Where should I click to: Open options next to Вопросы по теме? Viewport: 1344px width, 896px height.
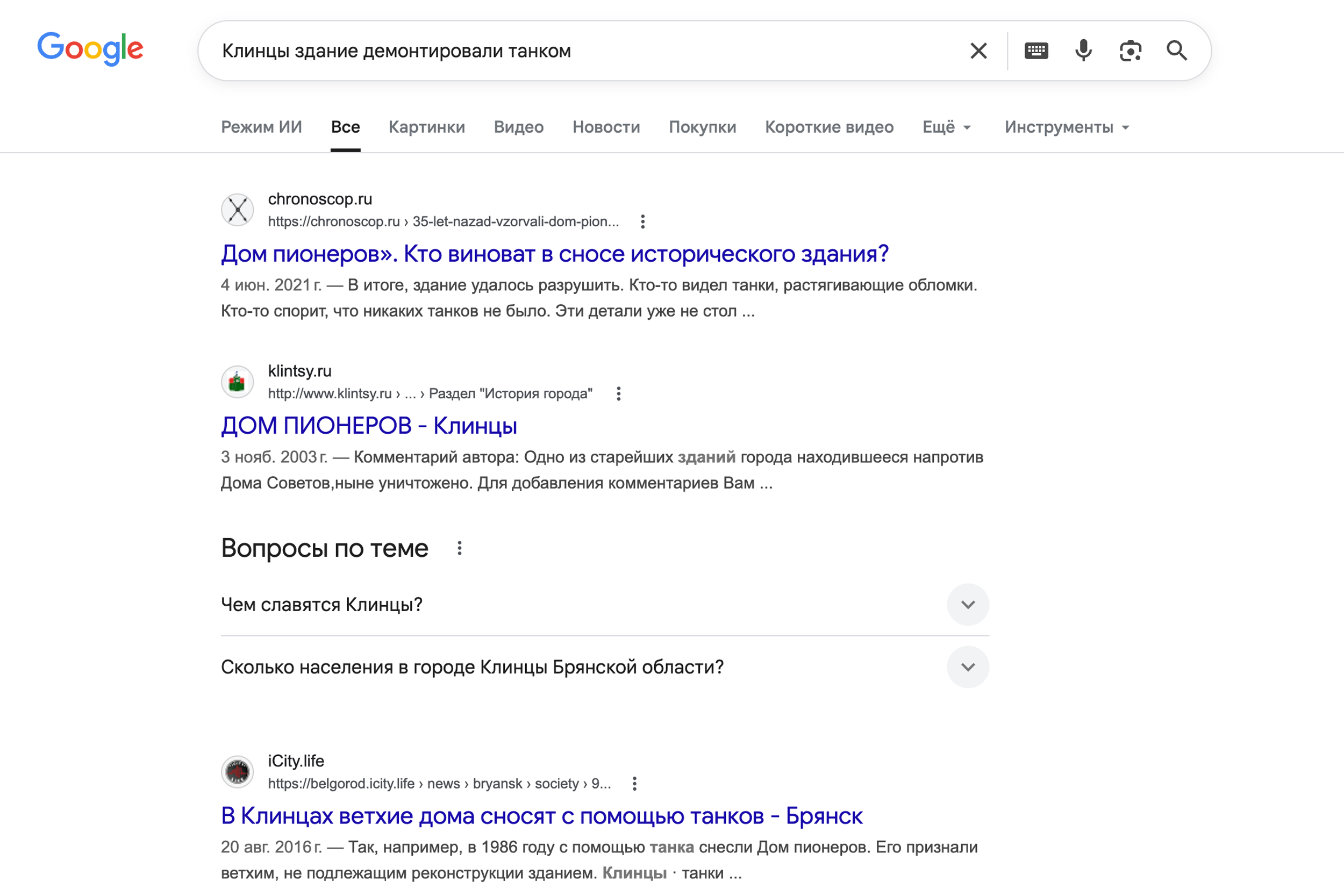[460, 549]
